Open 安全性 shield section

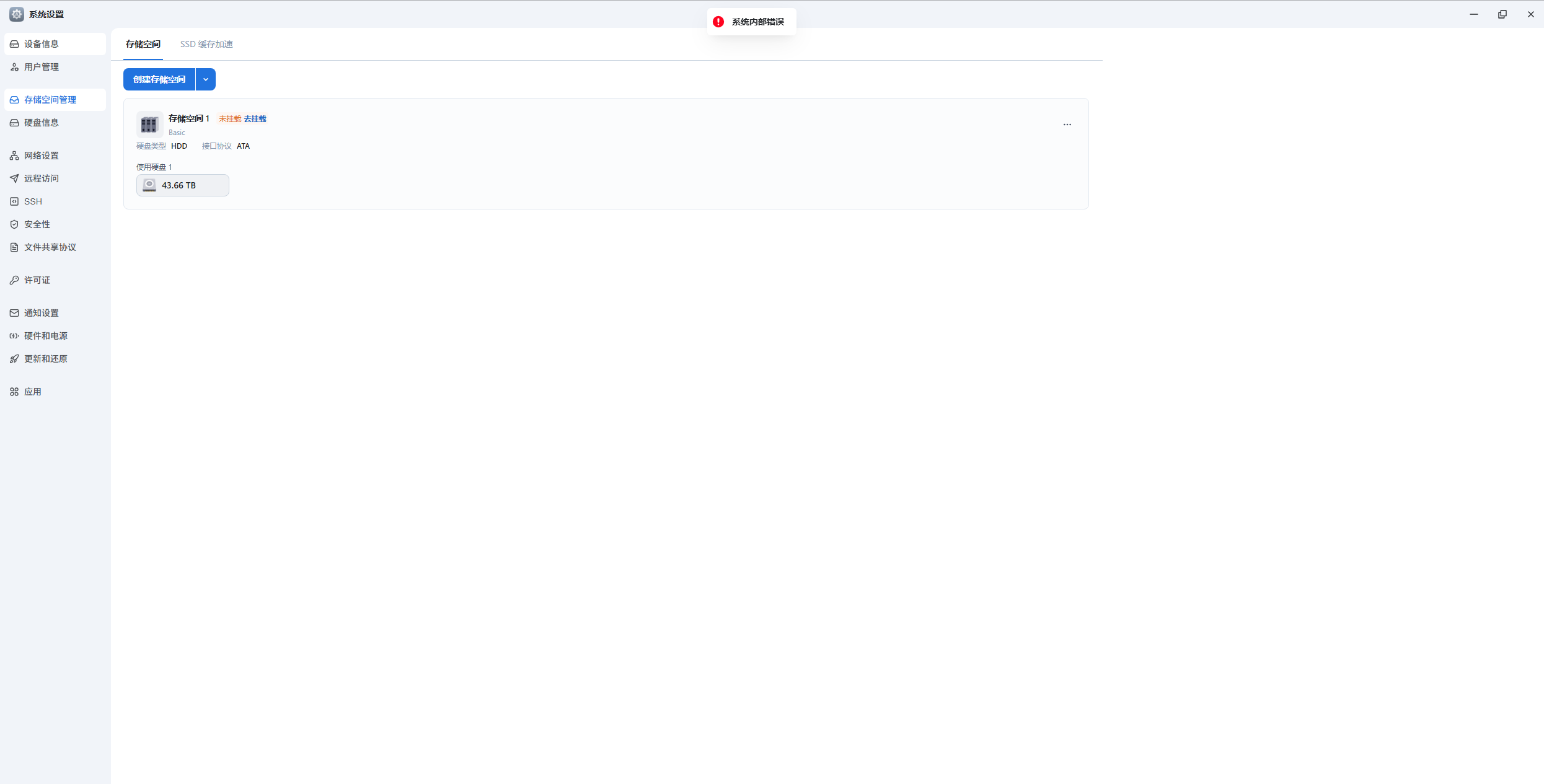[x=37, y=224]
